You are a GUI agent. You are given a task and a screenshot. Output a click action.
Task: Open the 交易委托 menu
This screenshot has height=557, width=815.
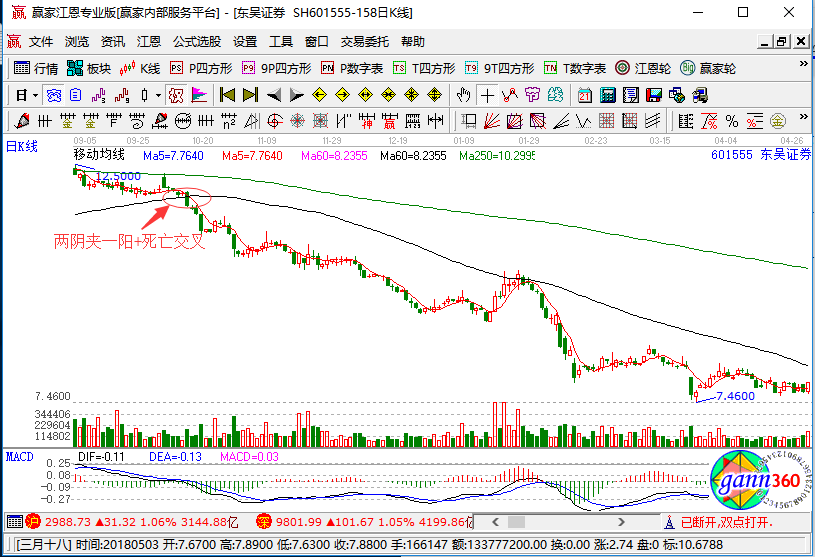click(x=364, y=42)
